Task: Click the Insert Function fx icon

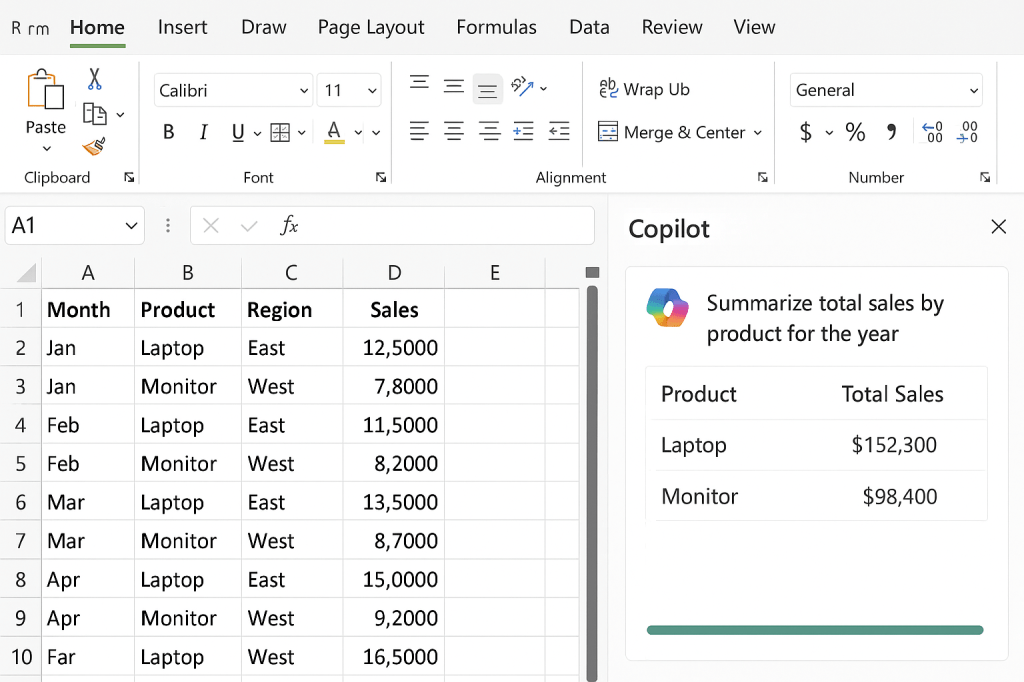Action: click(x=289, y=226)
